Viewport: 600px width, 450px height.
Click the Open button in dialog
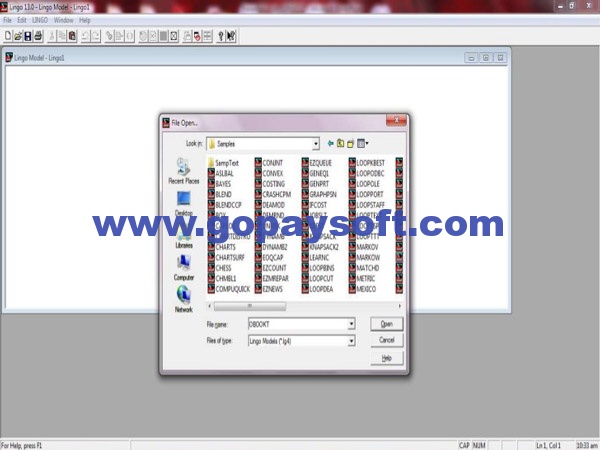point(386,324)
